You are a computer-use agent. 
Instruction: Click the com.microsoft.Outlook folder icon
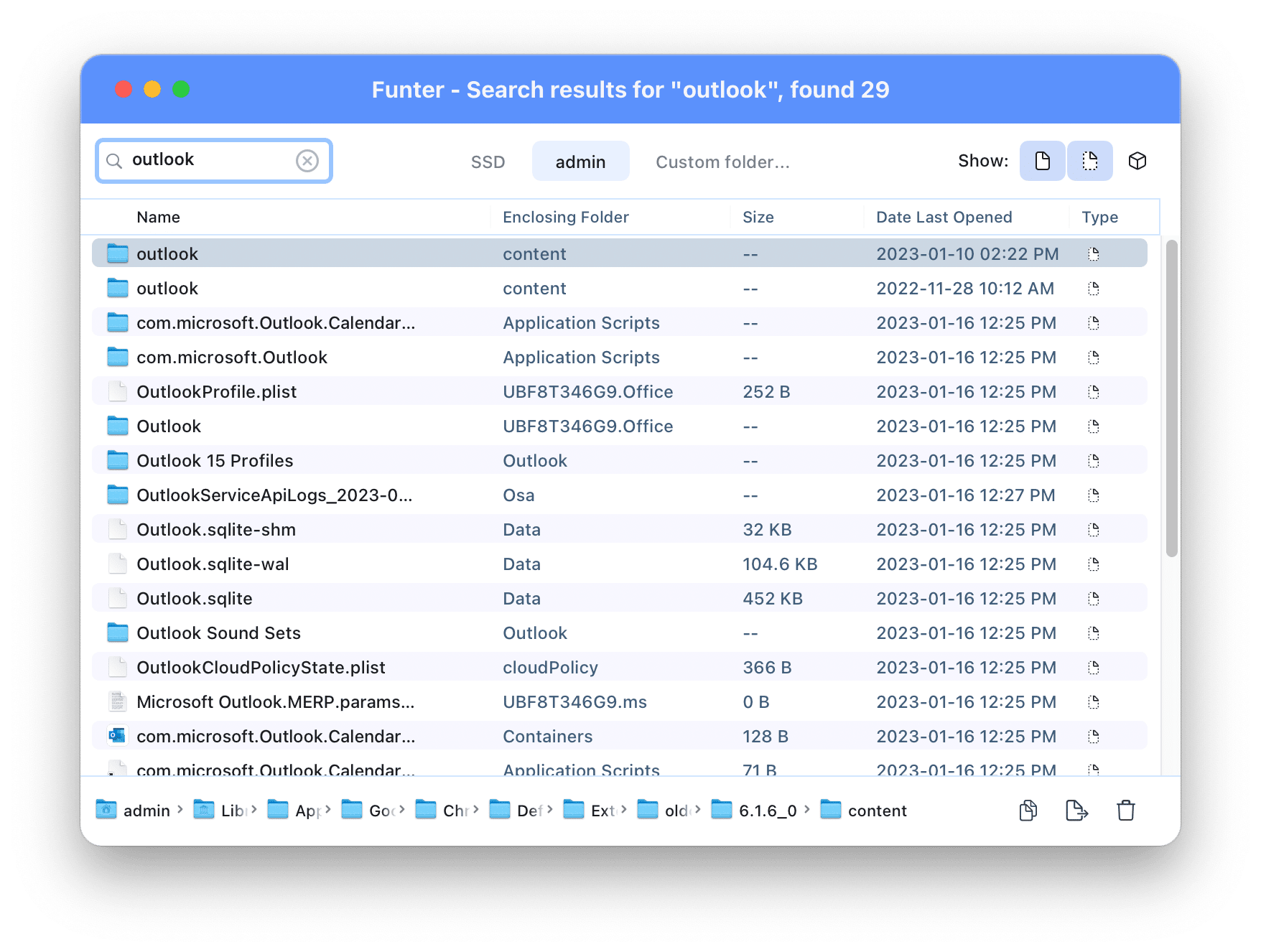(x=118, y=357)
